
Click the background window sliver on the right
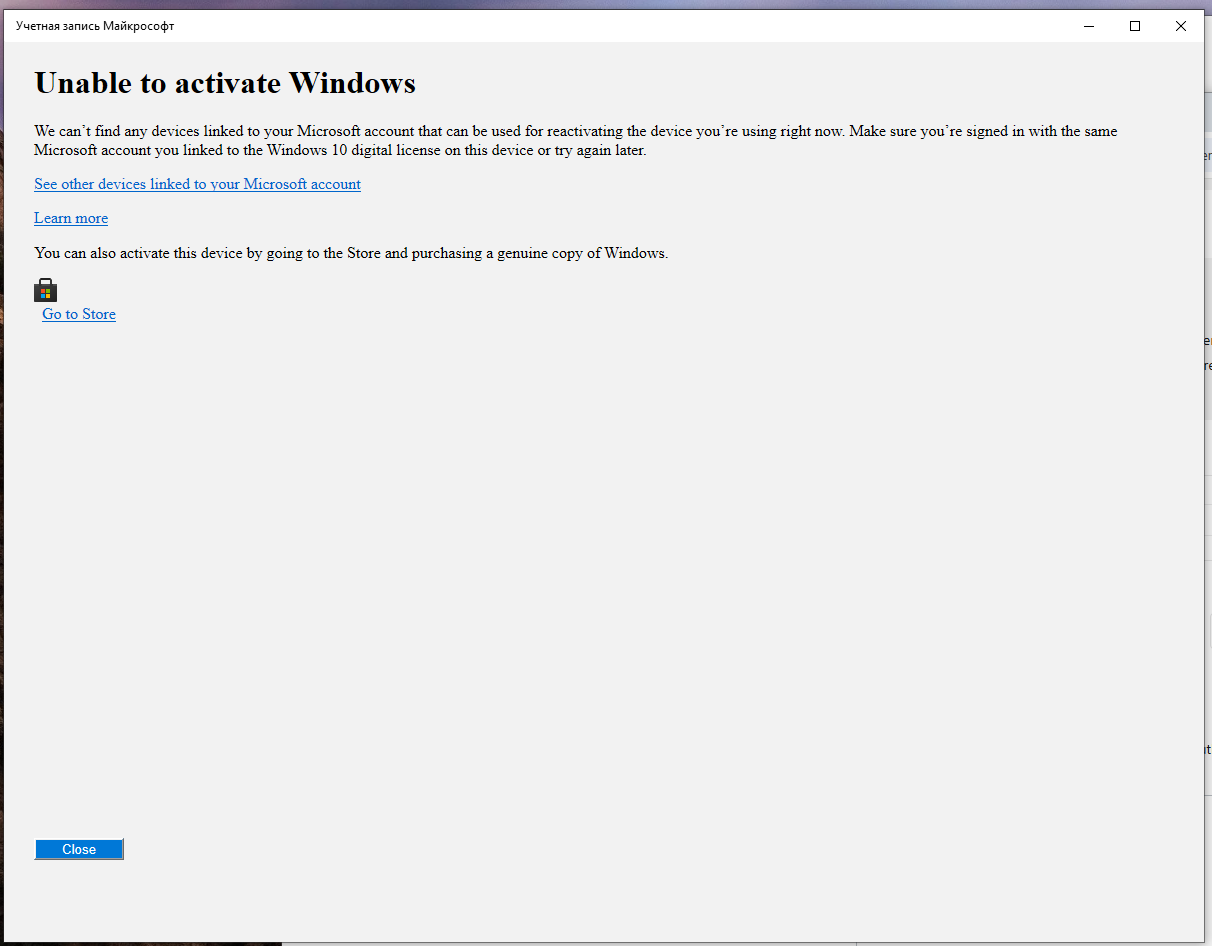(1207, 450)
